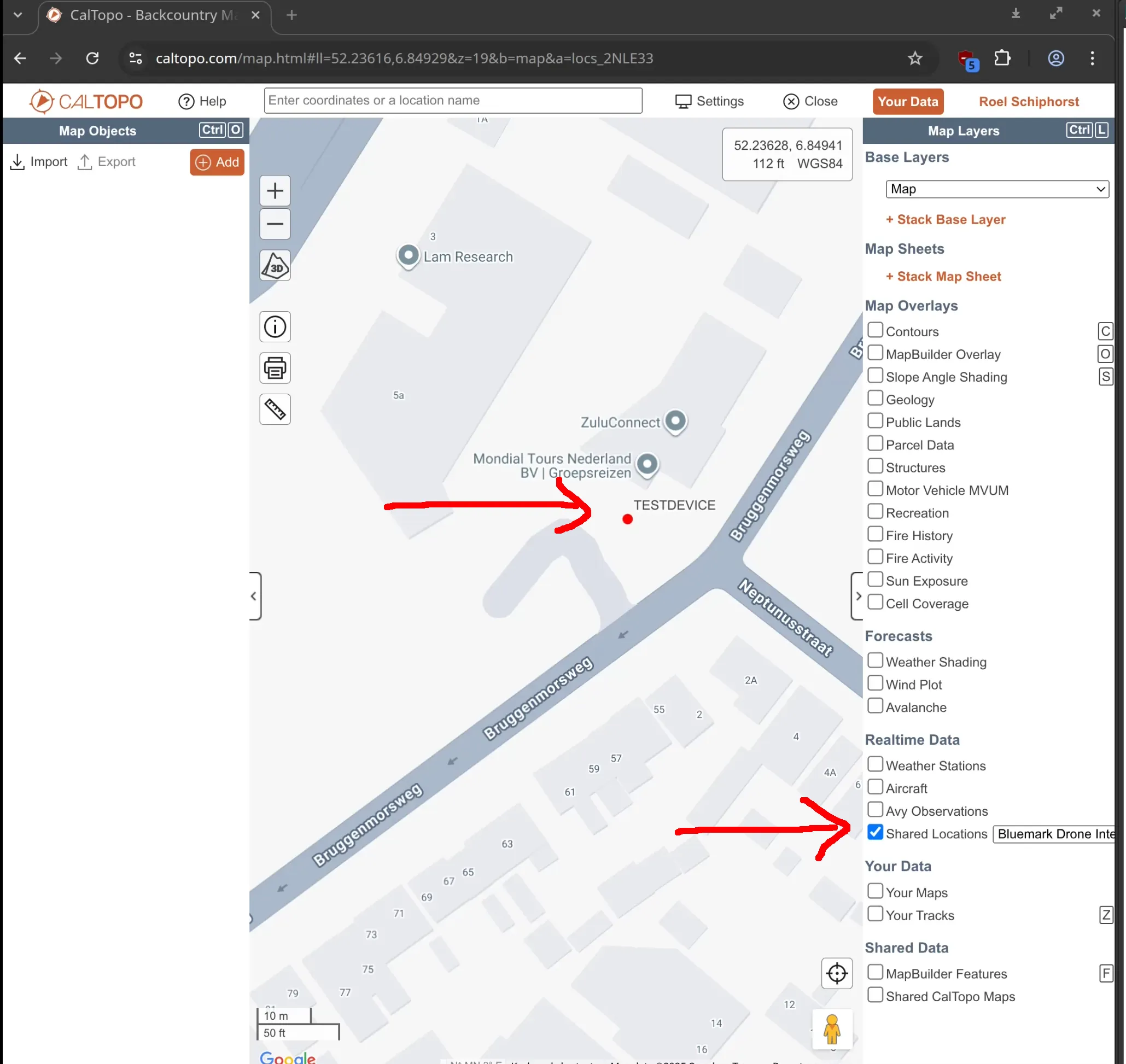The image size is (1126, 1064).
Task: Click the orange Add button
Action: click(x=217, y=162)
